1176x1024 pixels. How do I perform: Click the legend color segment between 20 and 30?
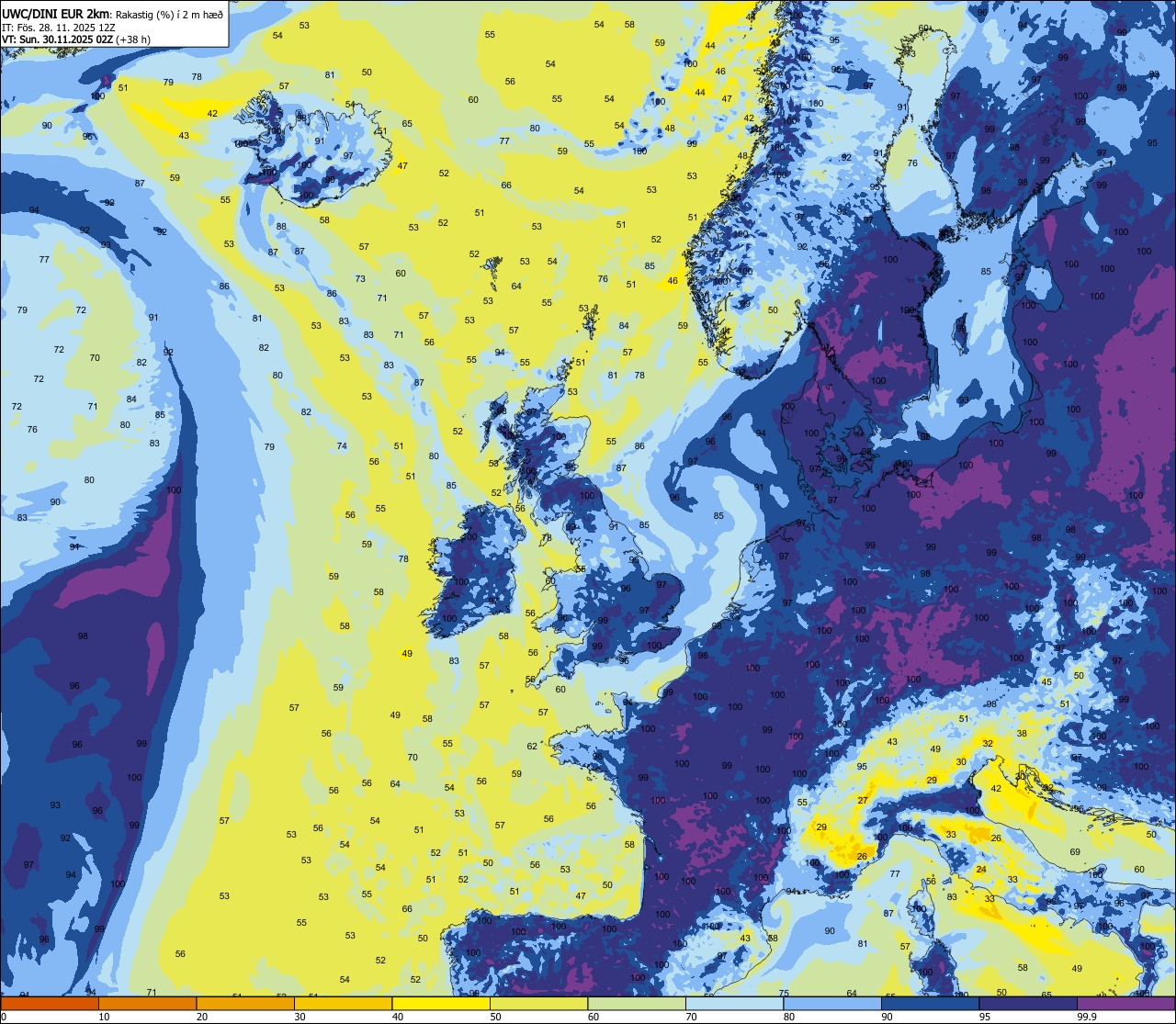pos(245,1003)
